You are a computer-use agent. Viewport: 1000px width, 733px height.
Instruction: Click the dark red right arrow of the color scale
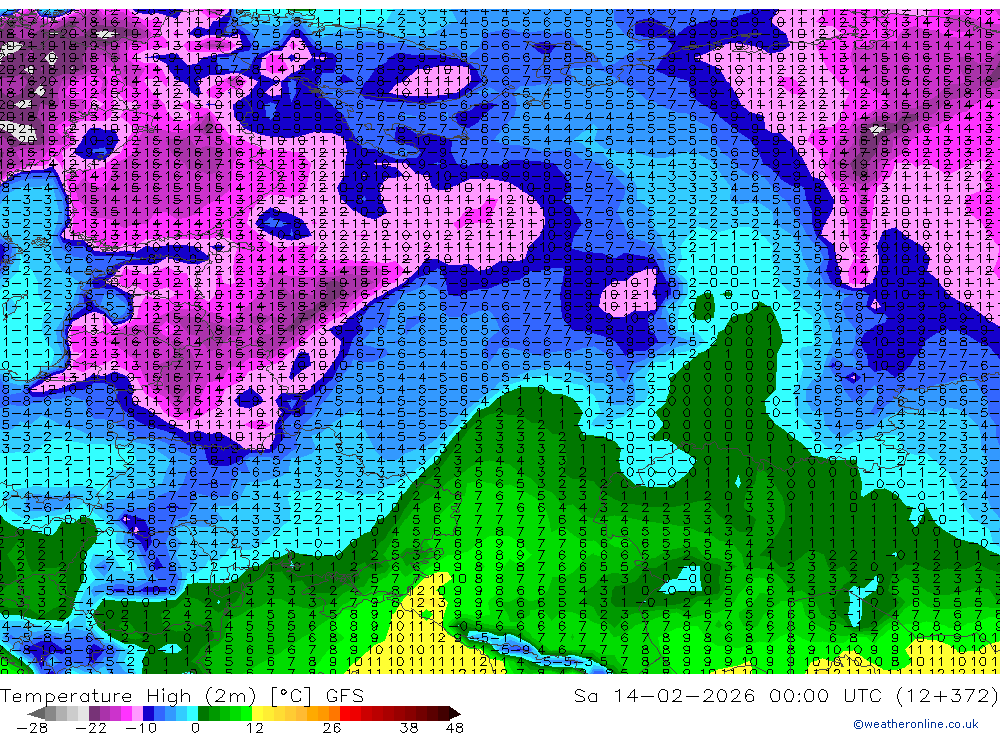coord(455,713)
